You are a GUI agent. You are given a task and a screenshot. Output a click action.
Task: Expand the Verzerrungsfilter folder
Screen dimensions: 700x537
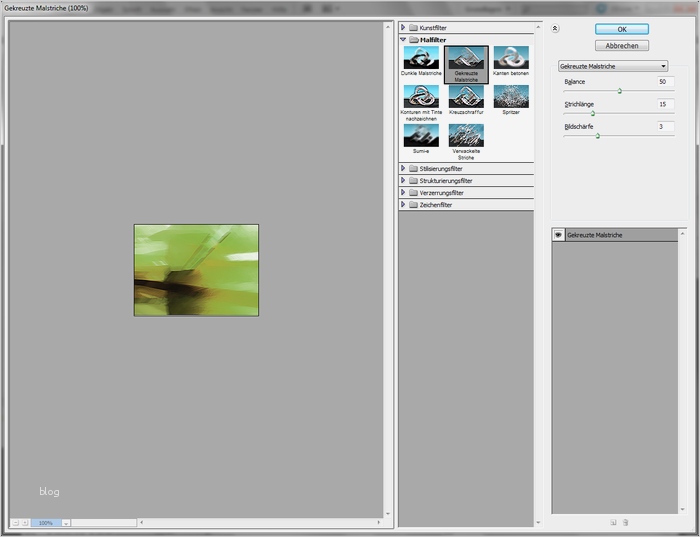[403, 192]
